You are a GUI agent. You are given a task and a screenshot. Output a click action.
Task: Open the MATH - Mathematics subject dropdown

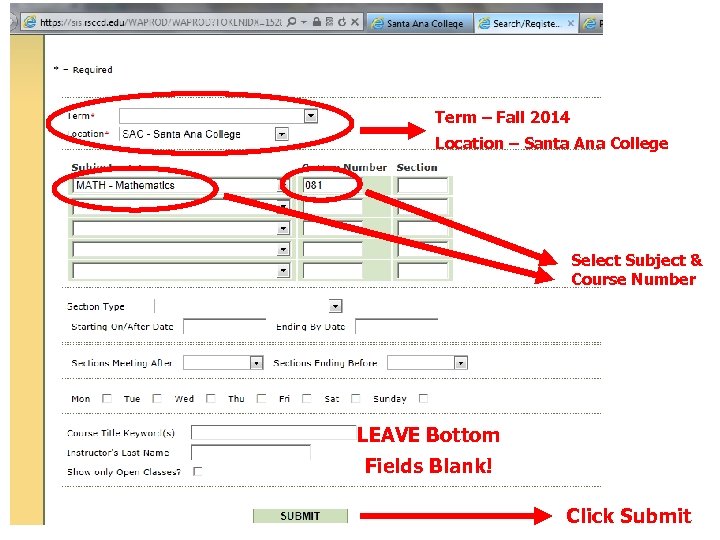click(x=283, y=186)
